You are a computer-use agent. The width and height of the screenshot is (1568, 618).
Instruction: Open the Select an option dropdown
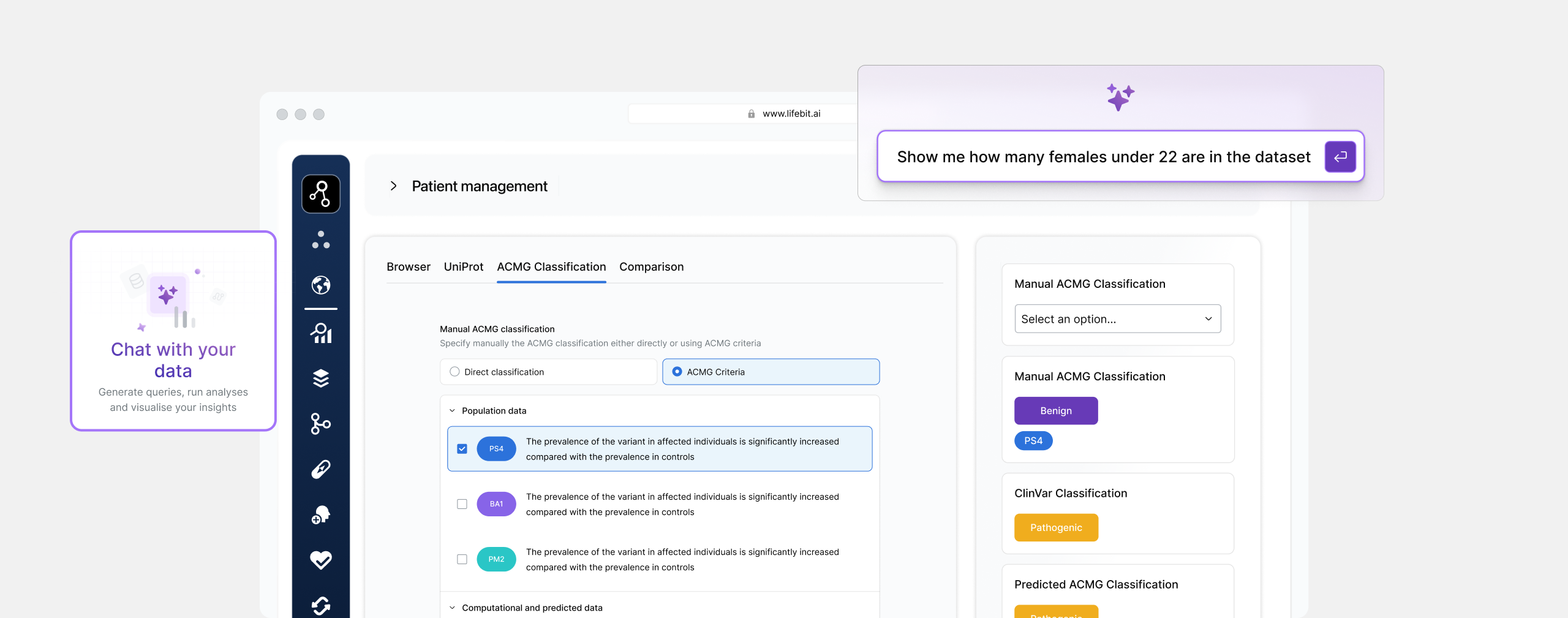[x=1117, y=319]
